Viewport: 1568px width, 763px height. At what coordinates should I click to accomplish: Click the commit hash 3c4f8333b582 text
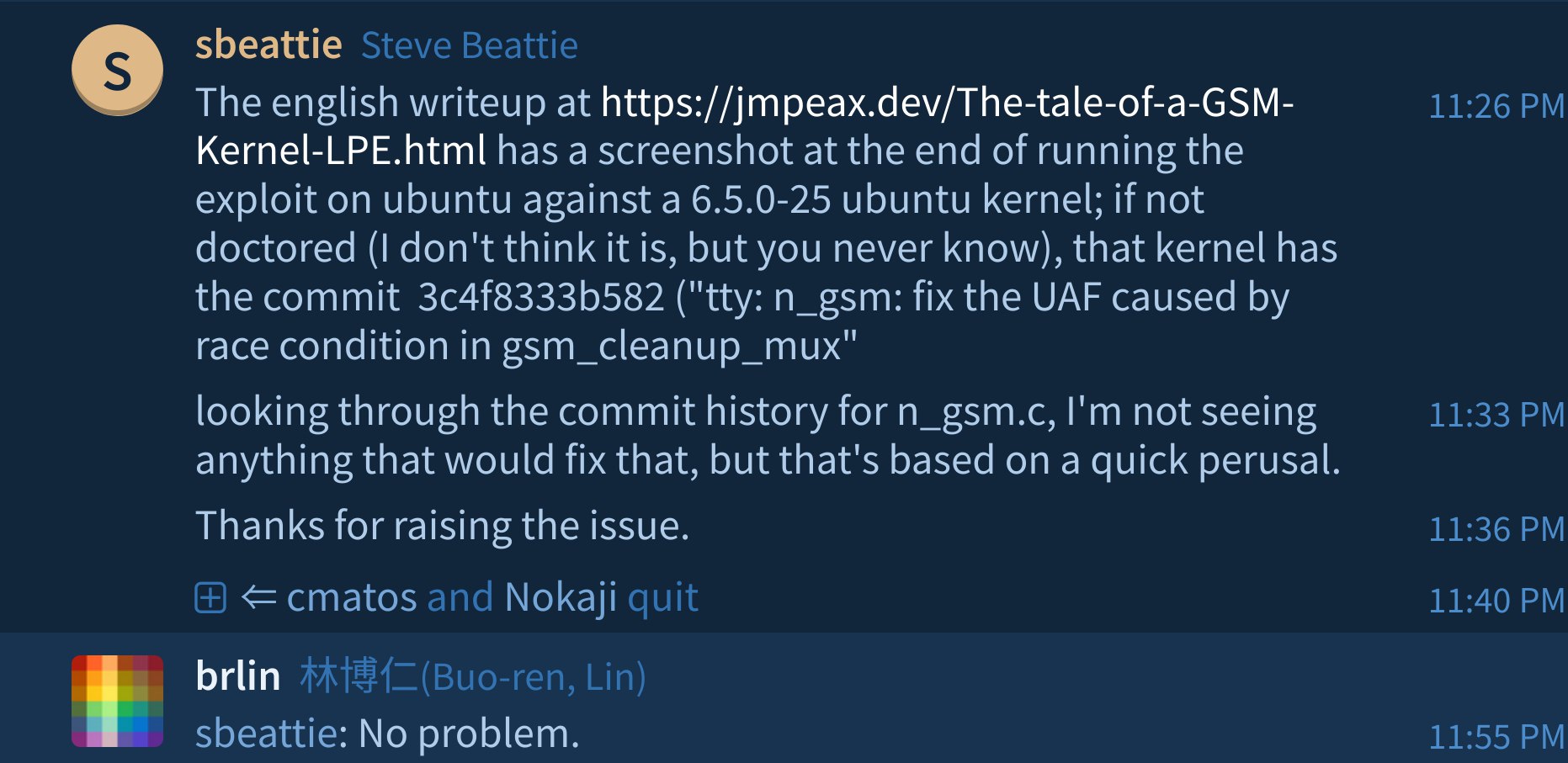pyautogui.click(x=540, y=298)
